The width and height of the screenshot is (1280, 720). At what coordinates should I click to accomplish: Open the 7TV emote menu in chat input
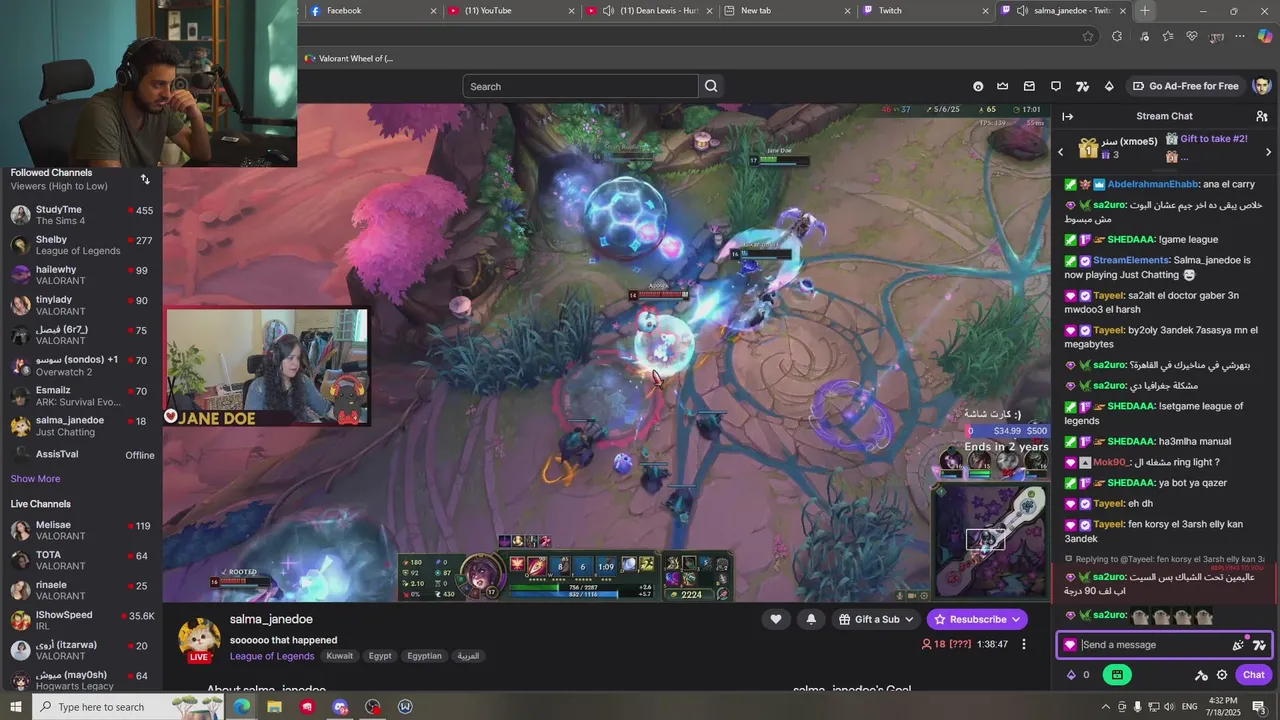point(1259,645)
